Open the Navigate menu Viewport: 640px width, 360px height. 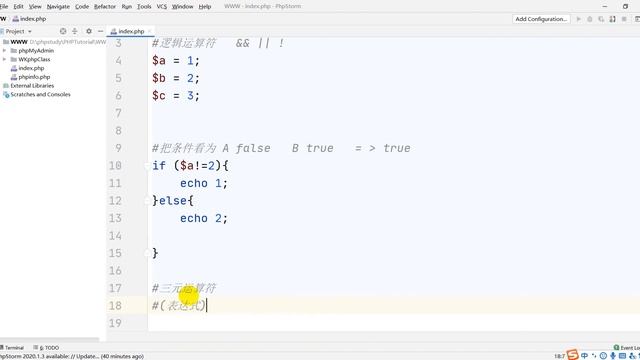58,7
